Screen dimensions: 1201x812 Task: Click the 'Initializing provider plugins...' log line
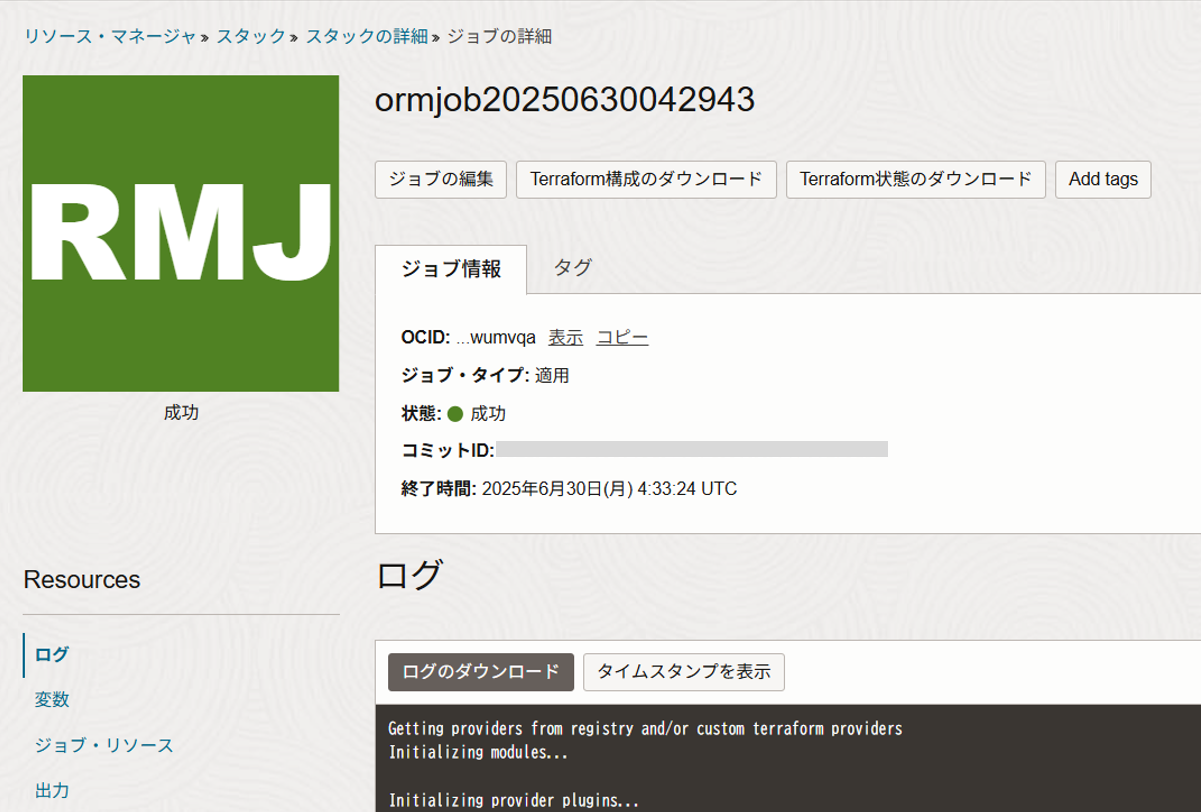tap(514, 801)
